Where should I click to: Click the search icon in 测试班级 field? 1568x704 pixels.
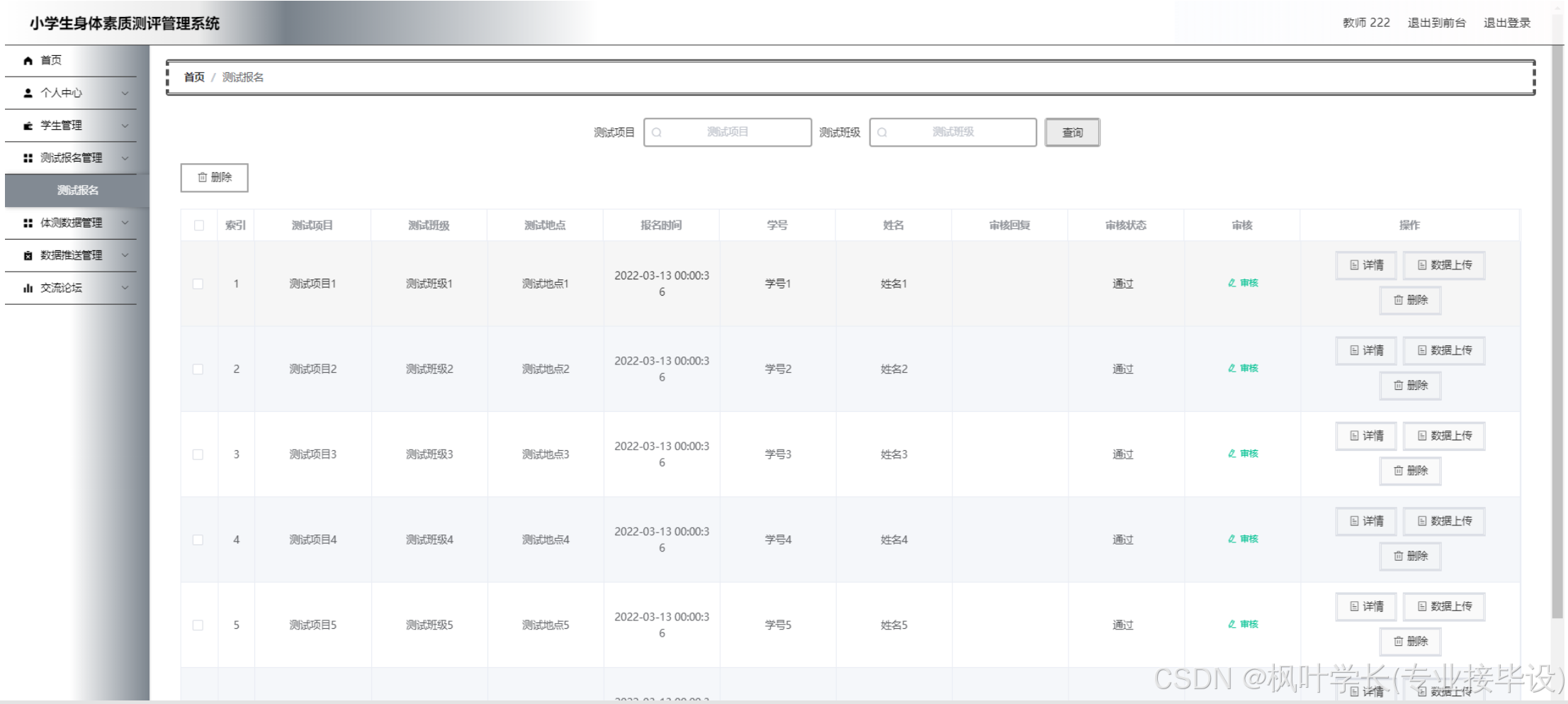pos(882,133)
